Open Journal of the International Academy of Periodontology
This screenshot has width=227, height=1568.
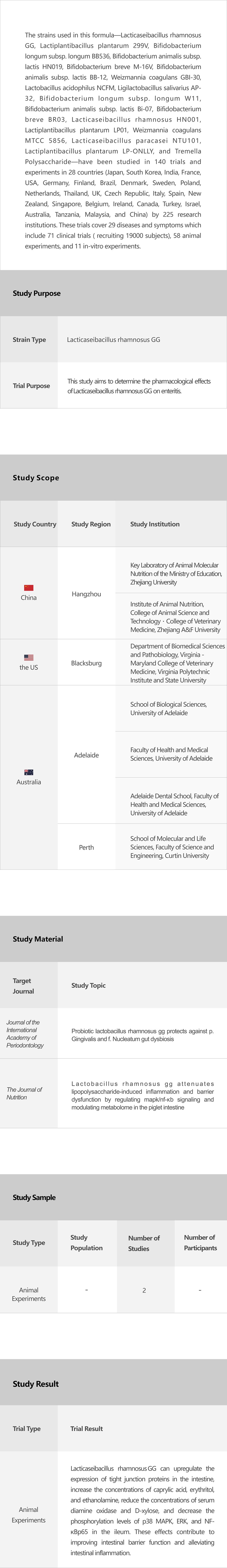coord(25,1034)
